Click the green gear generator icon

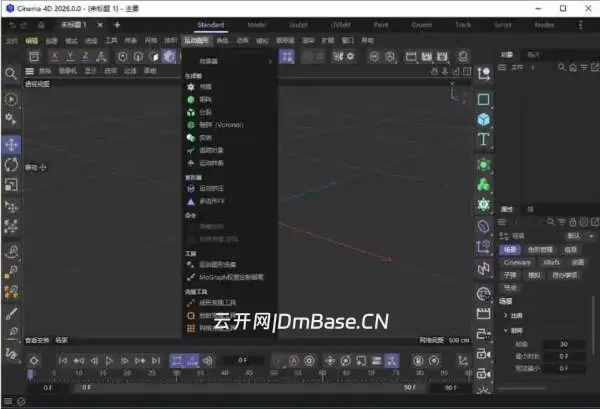point(483,204)
